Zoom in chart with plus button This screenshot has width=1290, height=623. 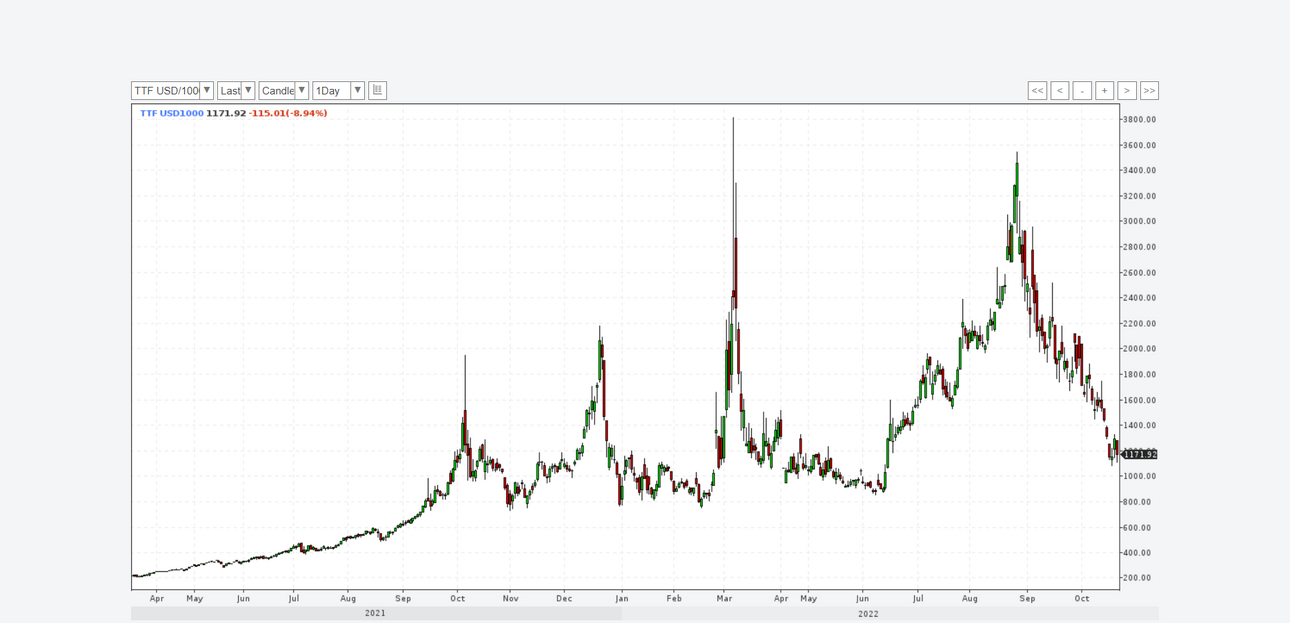(1104, 91)
